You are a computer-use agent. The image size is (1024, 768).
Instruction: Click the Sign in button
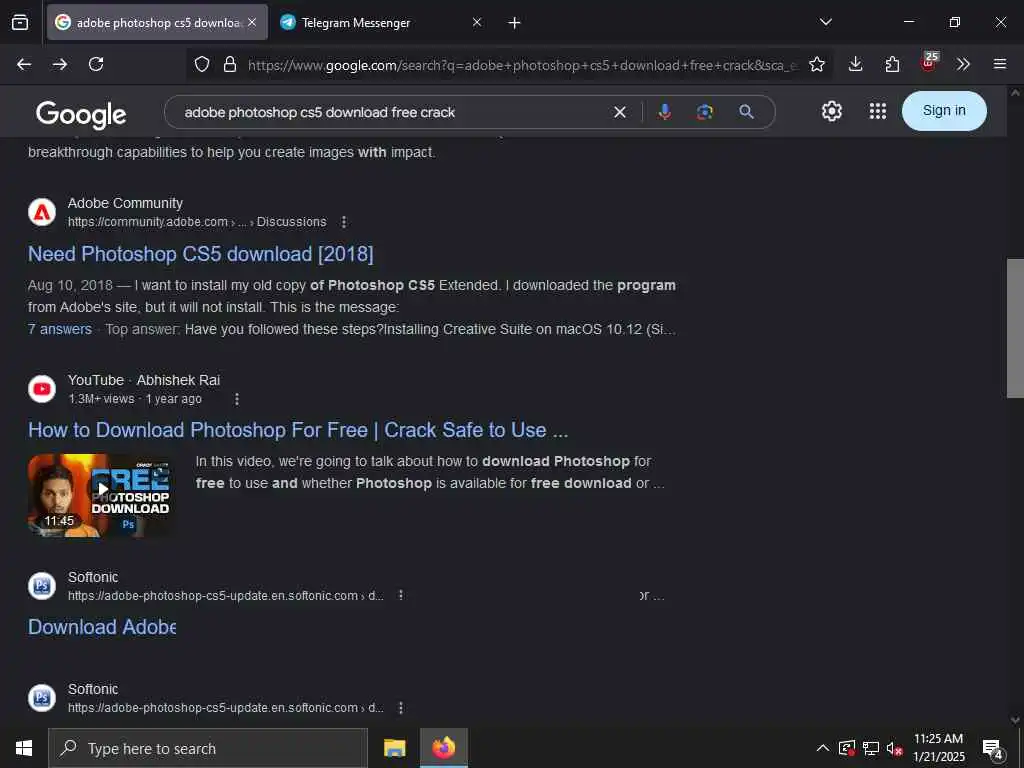tap(944, 111)
